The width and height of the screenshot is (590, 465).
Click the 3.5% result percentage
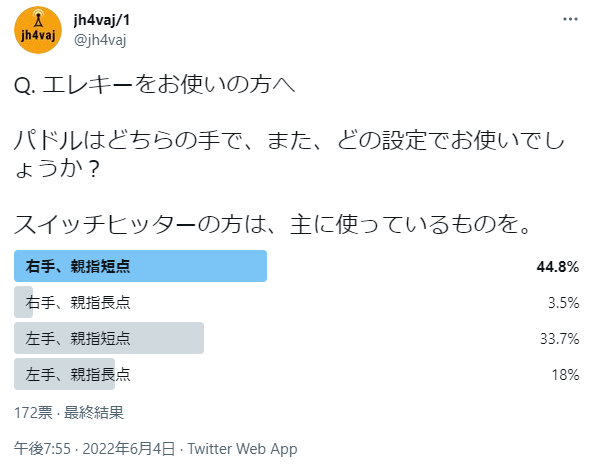click(x=563, y=302)
